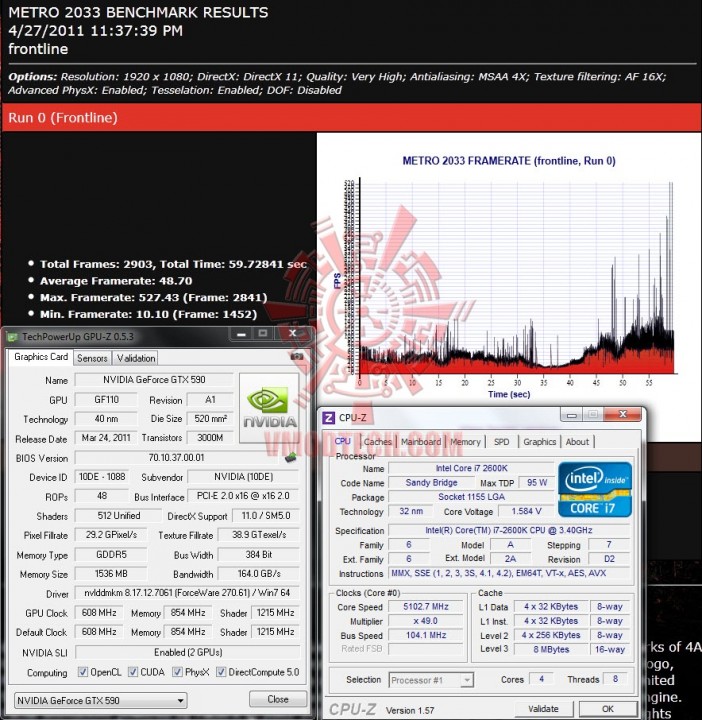Click the Core Voltage value 1.584 V
702x720 pixels.
pyautogui.click(x=527, y=511)
